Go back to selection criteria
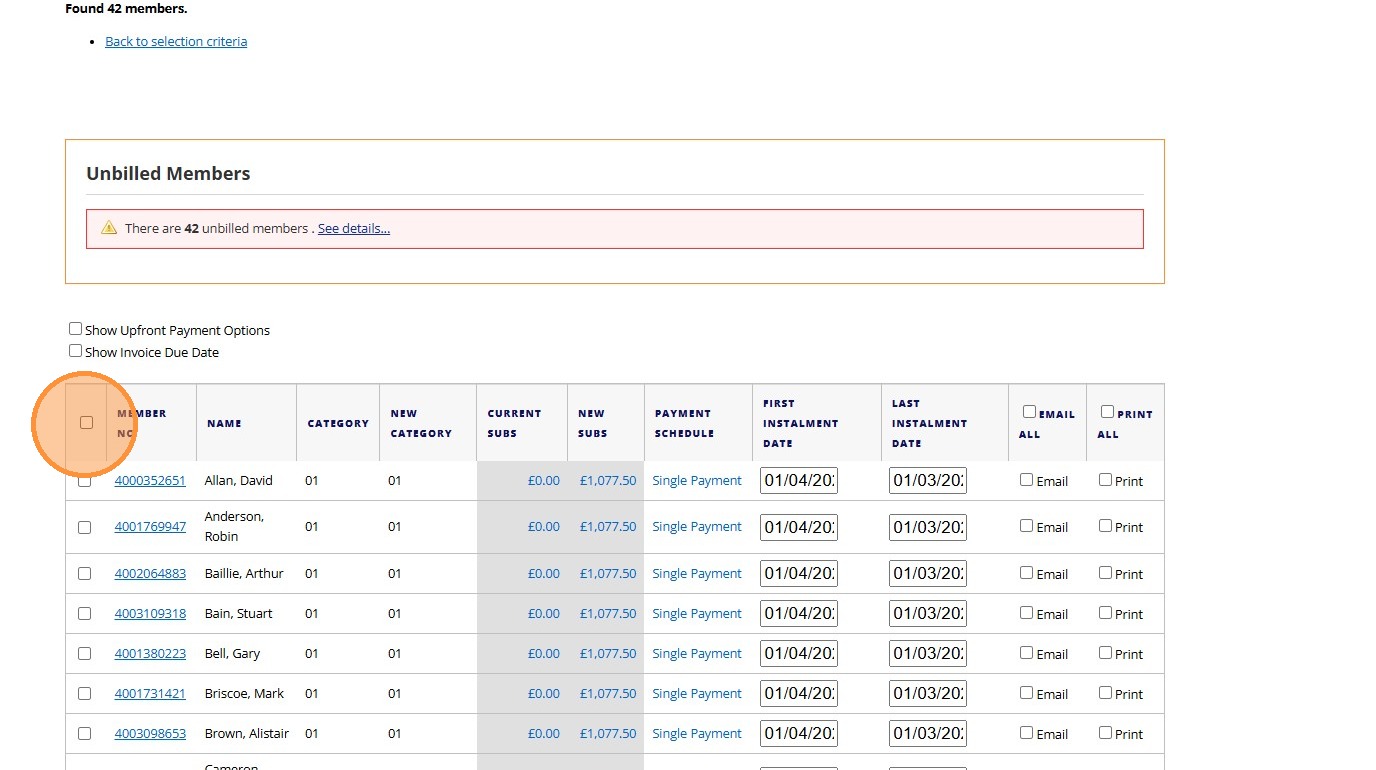This screenshot has width=1376, height=770. (176, 41)
